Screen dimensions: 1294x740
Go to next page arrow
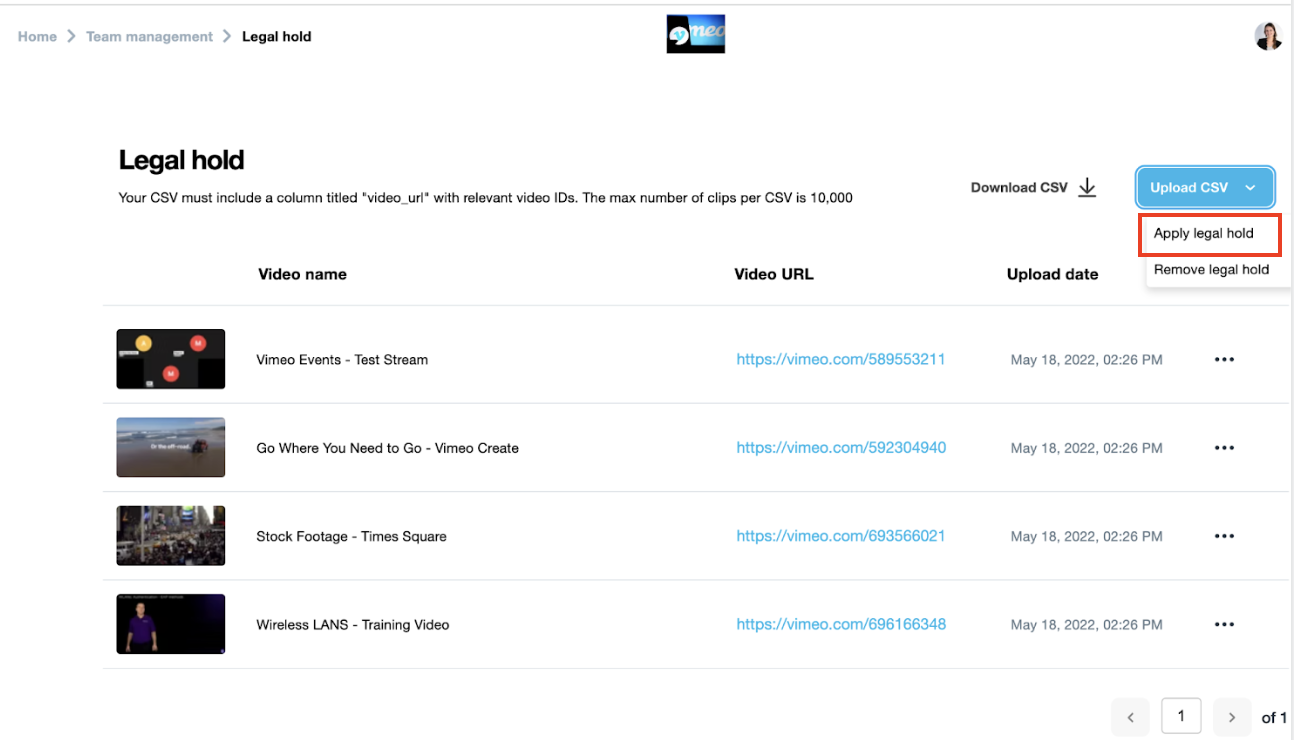[1232, 717]
